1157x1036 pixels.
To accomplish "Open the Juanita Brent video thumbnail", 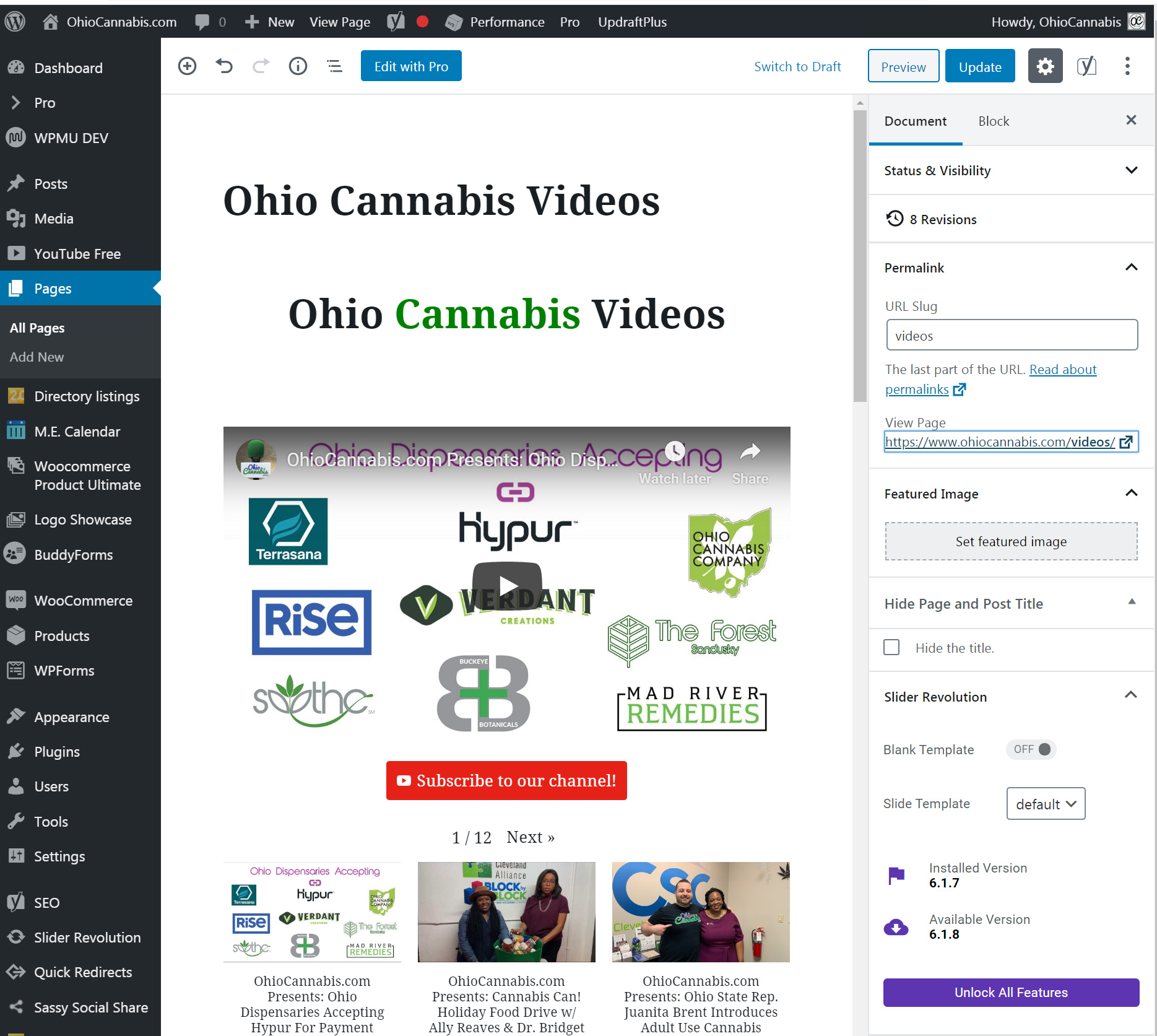I will coord(701,912).
